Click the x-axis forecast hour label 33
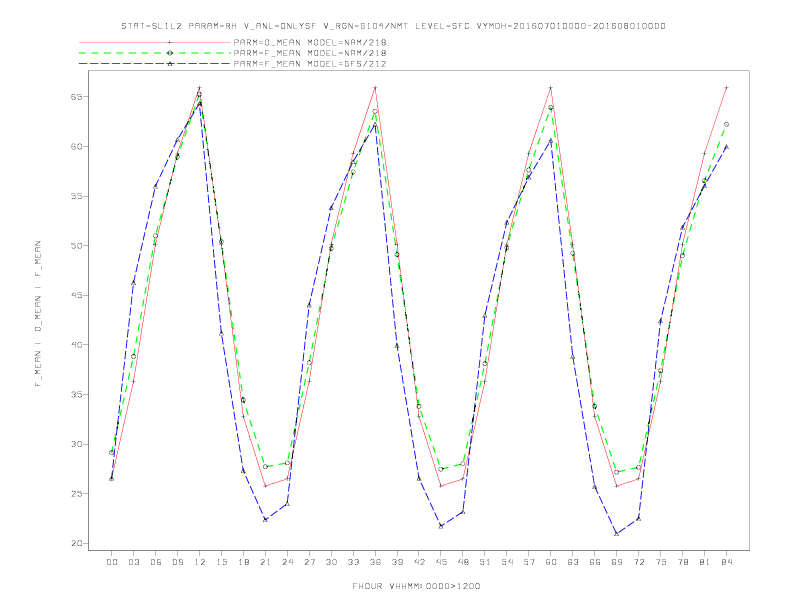This screenshot has height=612, width=792. click(x=353, y=562)
